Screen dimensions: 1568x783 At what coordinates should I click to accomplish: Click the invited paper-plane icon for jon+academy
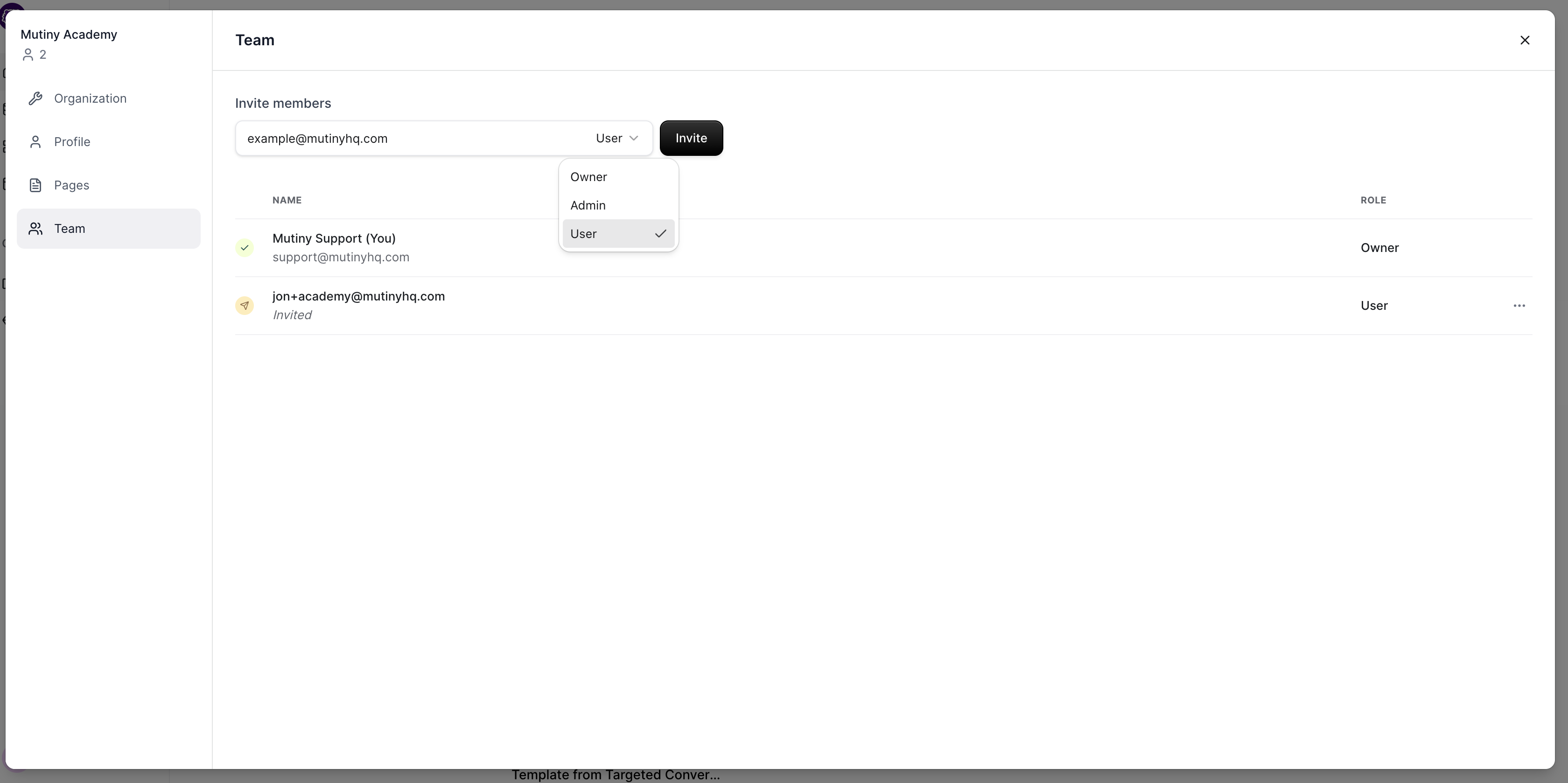[245, 306]
